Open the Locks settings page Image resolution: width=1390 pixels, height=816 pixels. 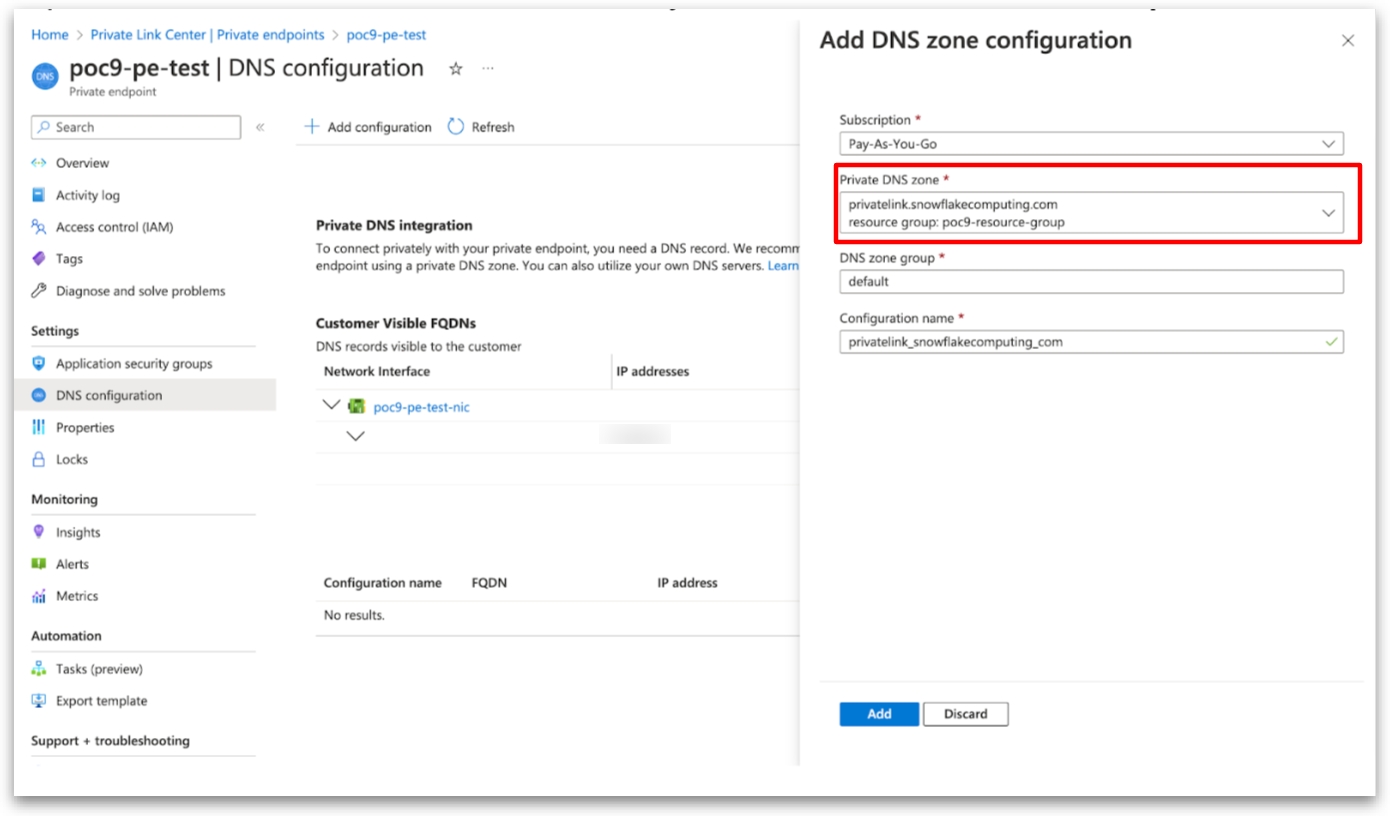point(72,460)
